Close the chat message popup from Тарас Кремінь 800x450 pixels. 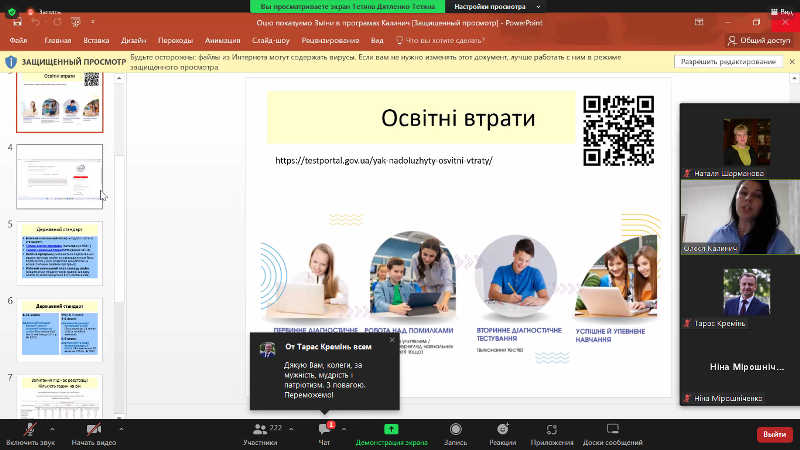pos(392,340)
